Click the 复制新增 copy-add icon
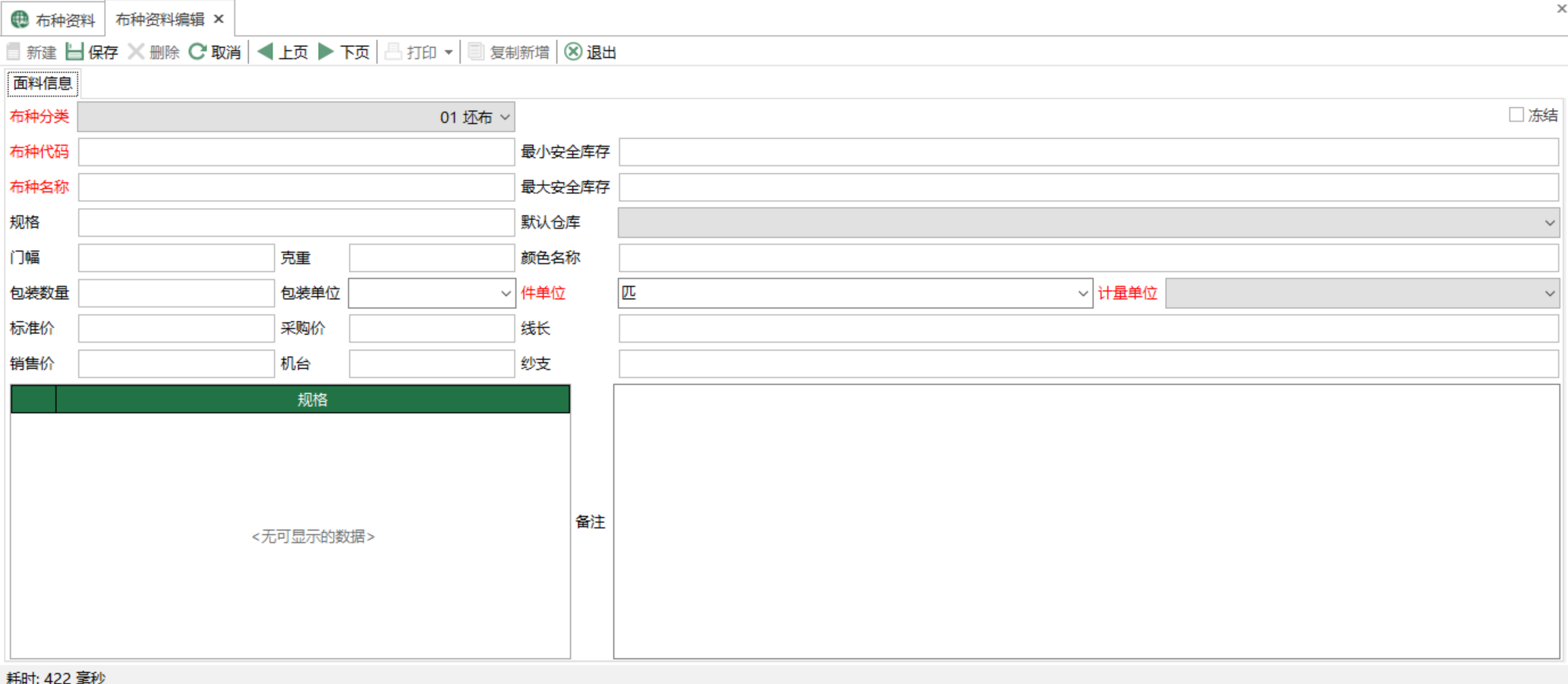 tap(476, 52)
